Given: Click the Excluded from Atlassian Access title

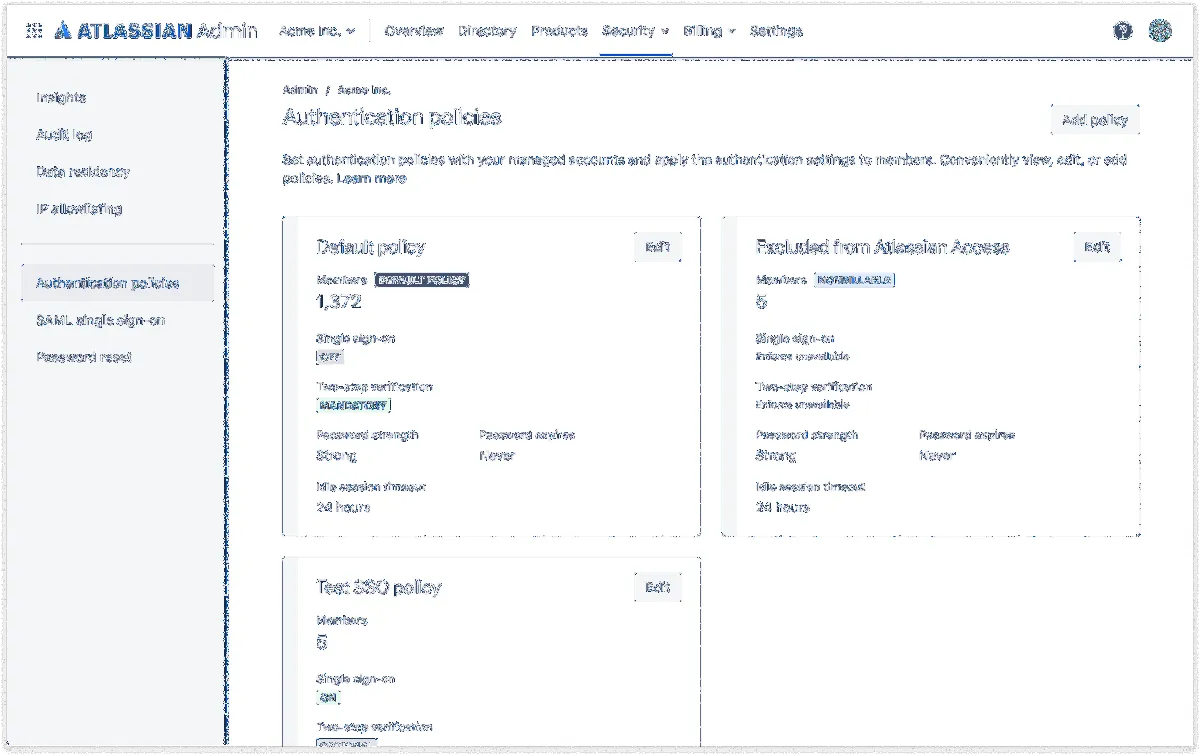Looking at the screenshot, I should pos(883,247).
